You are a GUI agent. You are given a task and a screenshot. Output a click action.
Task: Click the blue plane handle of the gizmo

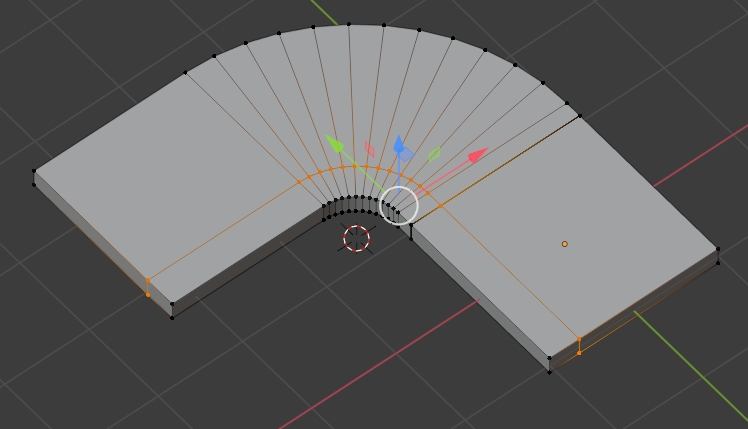(x=405, y=155)
